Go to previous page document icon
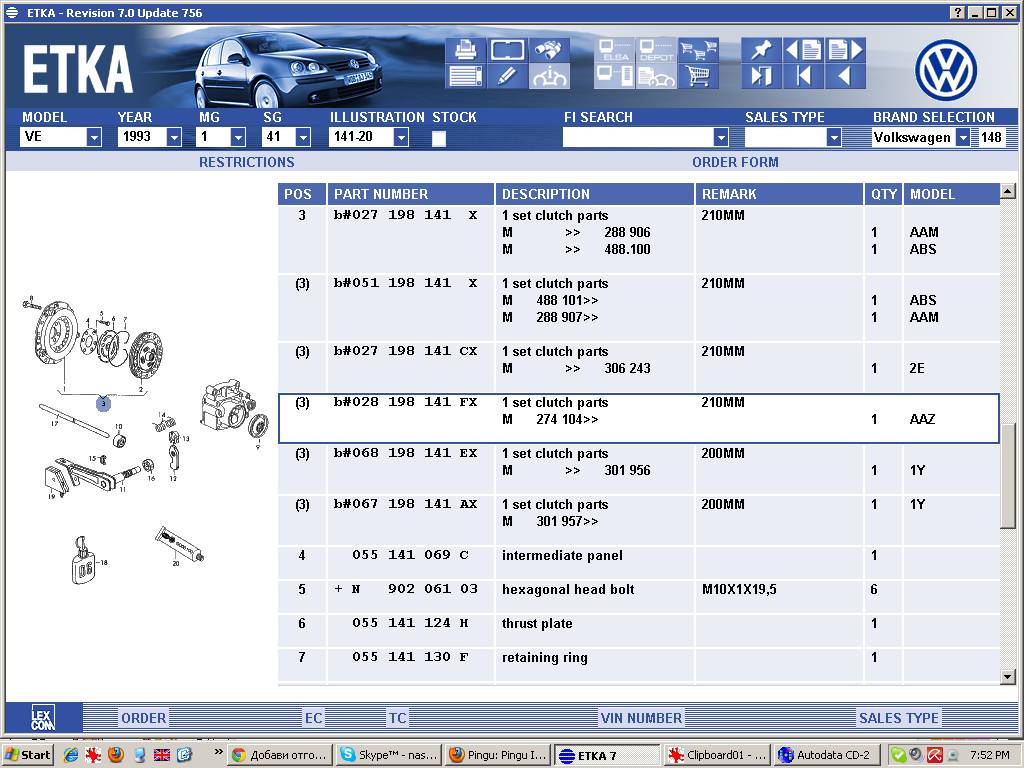The image size is (1024, 768). [x=803, y=49]
